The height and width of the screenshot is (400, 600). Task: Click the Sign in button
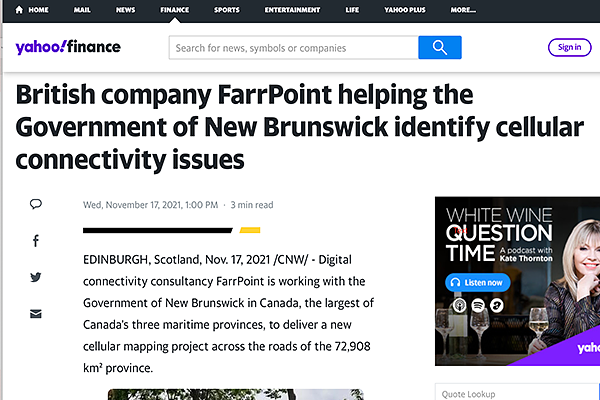click(569, 47)
